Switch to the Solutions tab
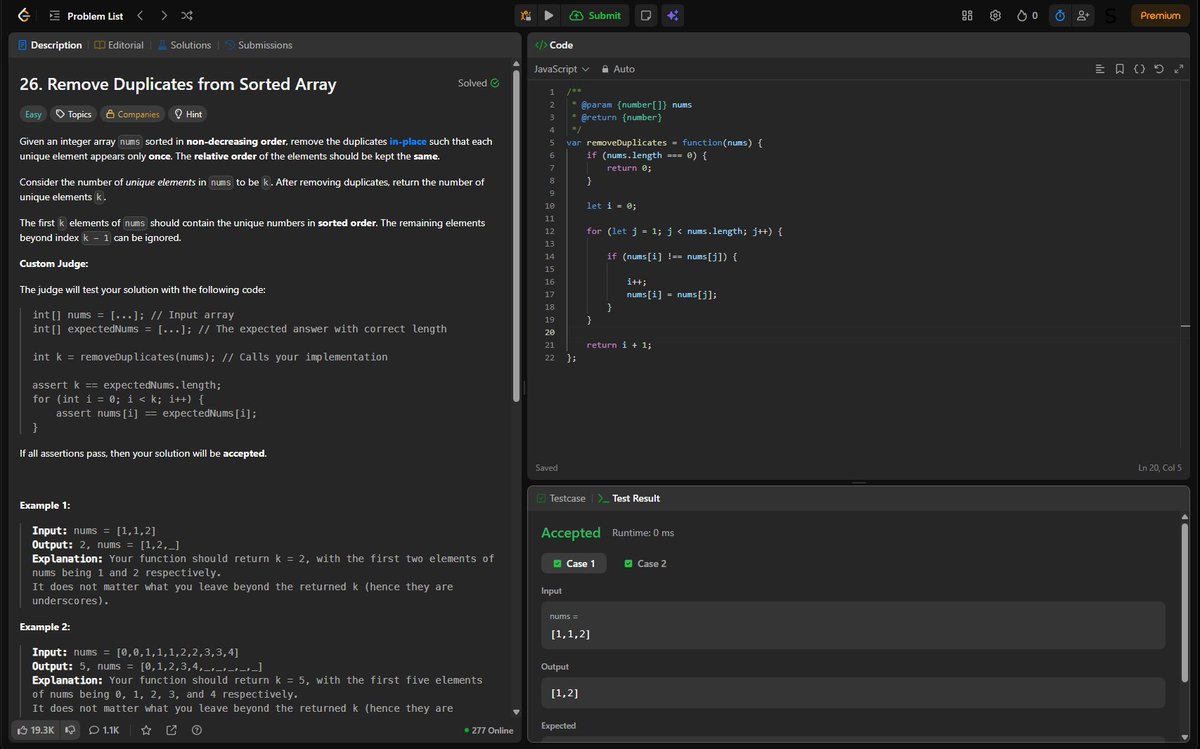Screen dimensions: 1200x749 coord(183,45)
